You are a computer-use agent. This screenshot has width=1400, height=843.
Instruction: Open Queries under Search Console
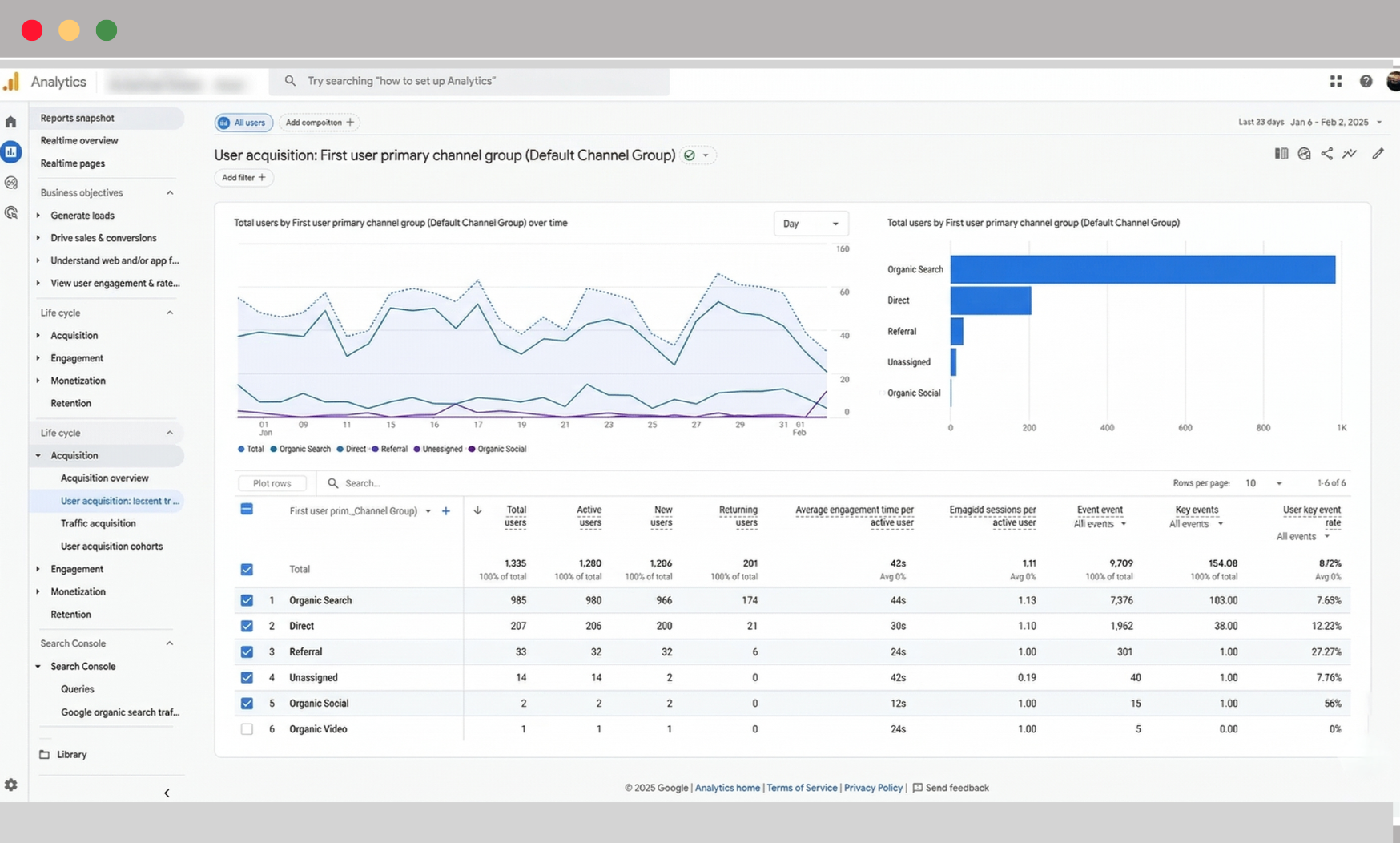tap(77, 688)
